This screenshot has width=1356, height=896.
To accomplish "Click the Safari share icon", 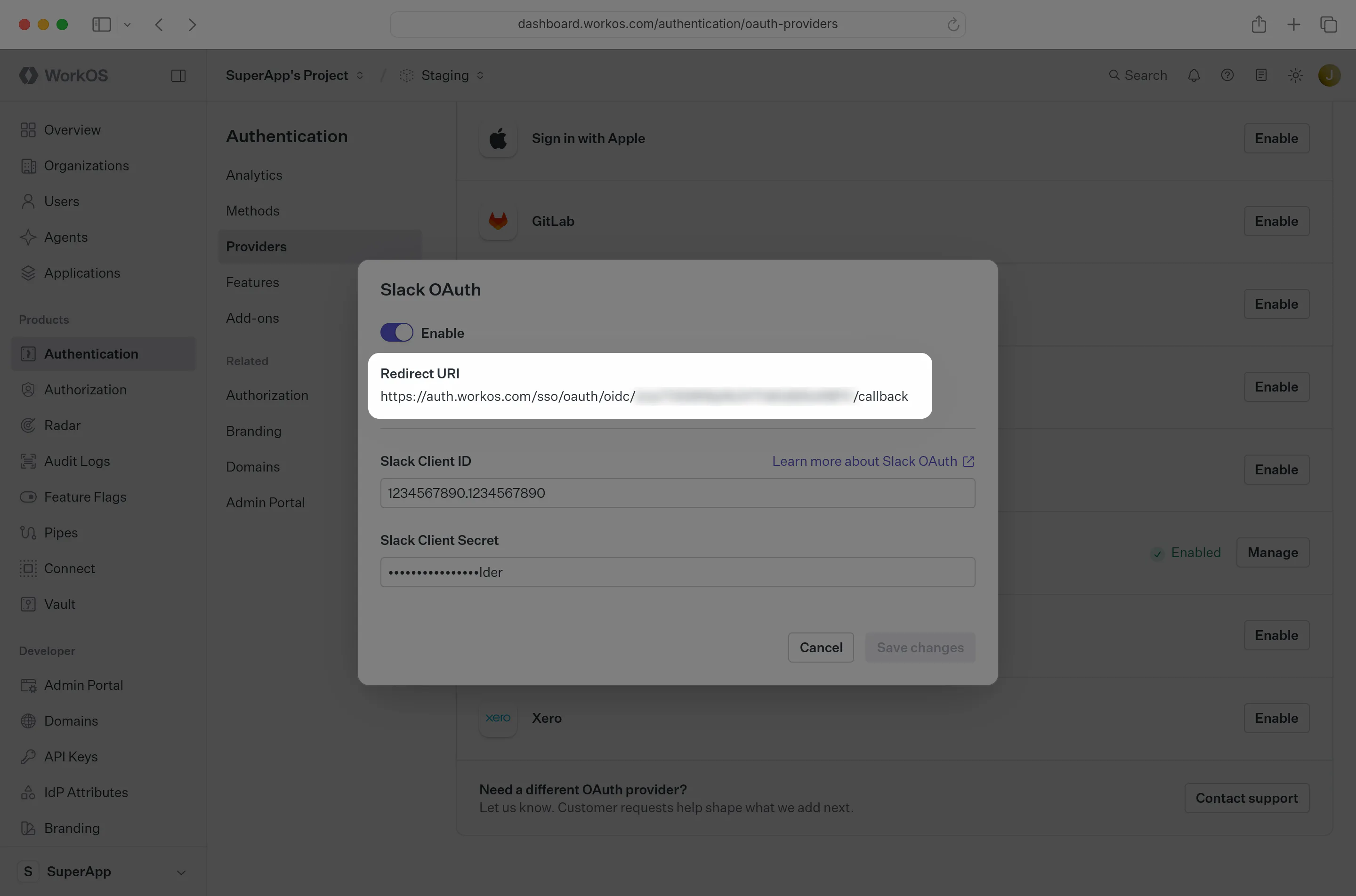I will click(x=1258, y=24).
